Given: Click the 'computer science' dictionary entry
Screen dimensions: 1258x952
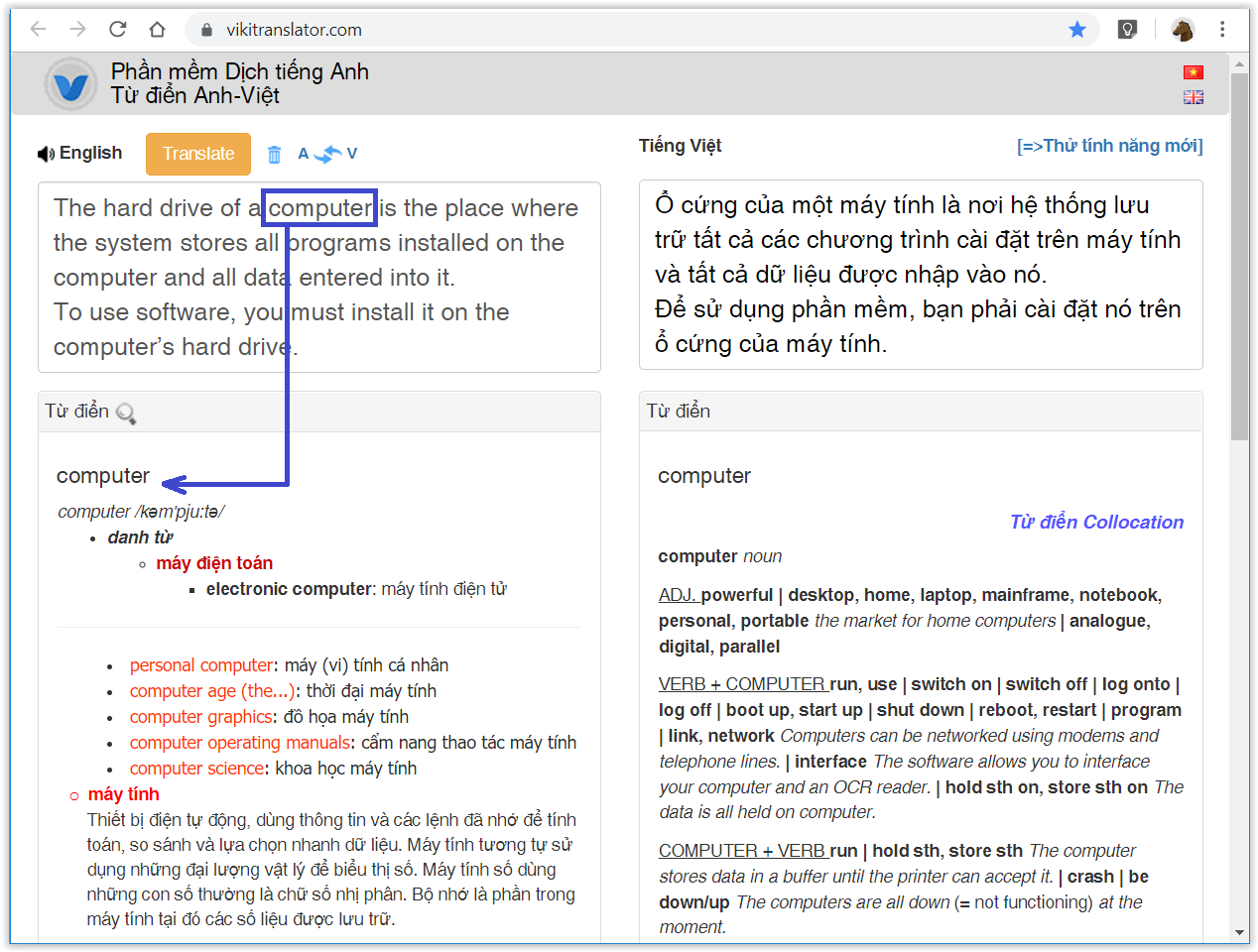Looking at the screenshot, I should click(x=197, y=769).
